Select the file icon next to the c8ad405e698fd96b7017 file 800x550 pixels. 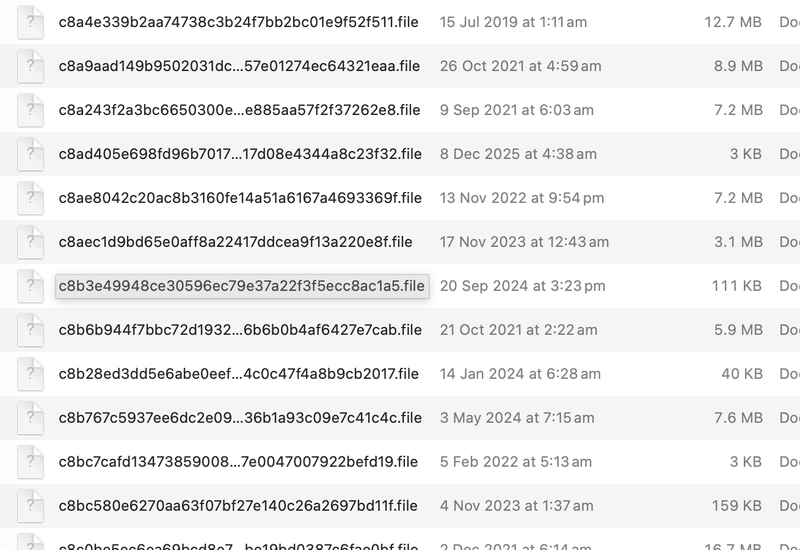tap(30, 154)
